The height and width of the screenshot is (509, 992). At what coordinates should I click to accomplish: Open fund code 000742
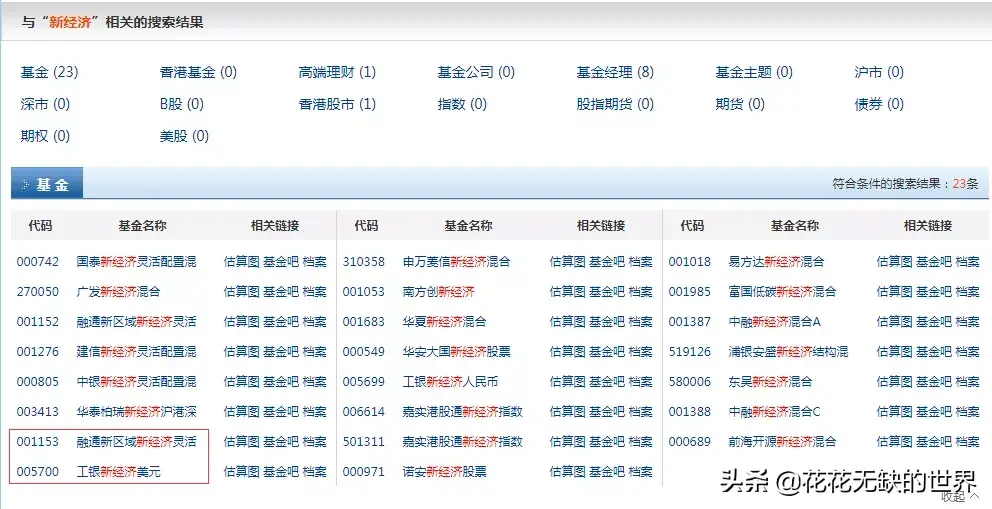37,261
